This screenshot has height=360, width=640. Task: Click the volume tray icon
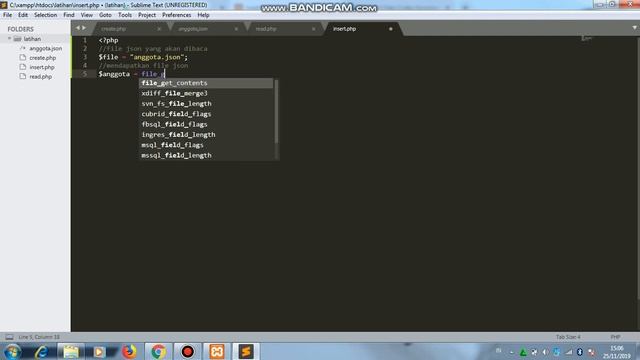click(x=545, y=352)
